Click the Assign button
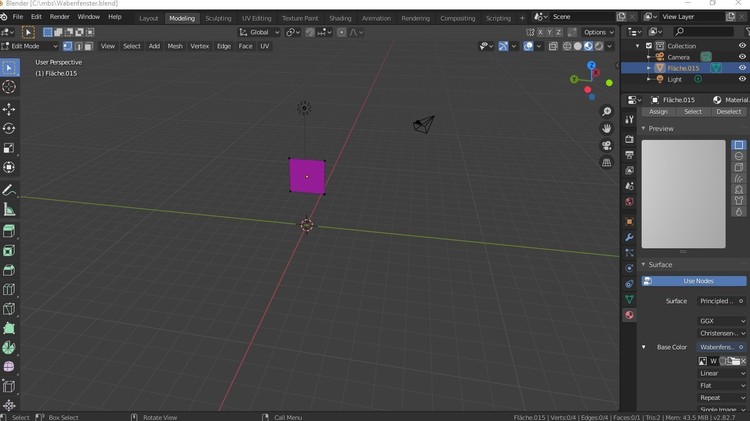Screen dimensions: 750x421 pyautogui.click(x=658, y=111)
